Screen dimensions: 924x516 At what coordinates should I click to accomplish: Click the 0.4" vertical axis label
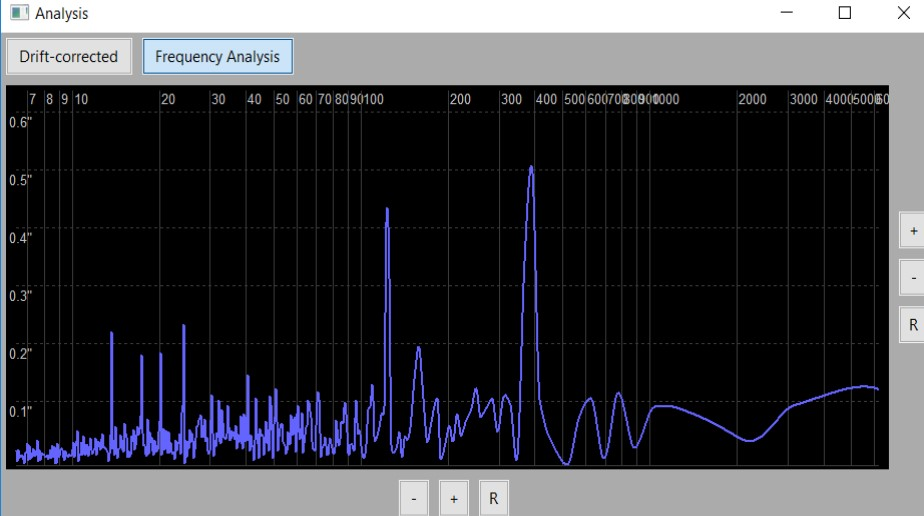click(x=20, y=237)
